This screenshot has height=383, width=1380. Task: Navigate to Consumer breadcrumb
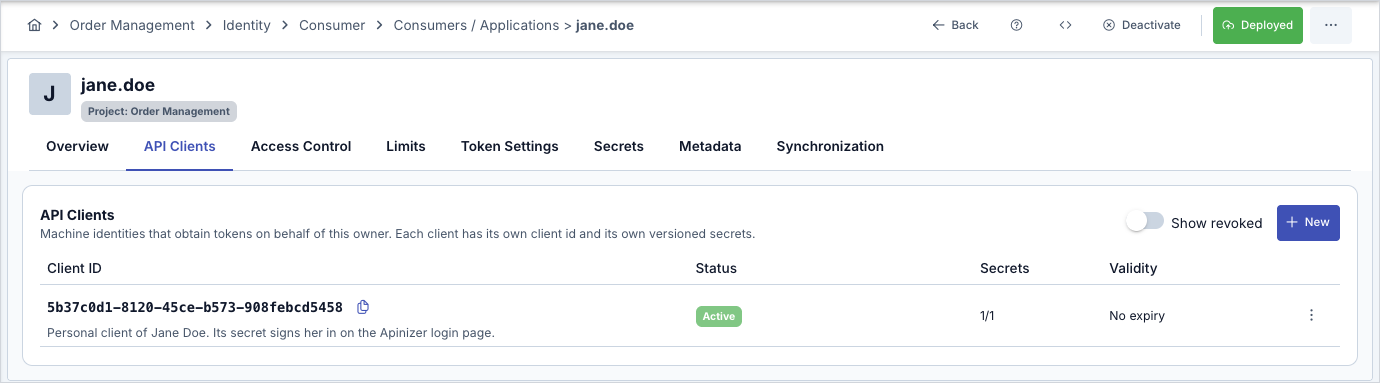tap(332, 25)
